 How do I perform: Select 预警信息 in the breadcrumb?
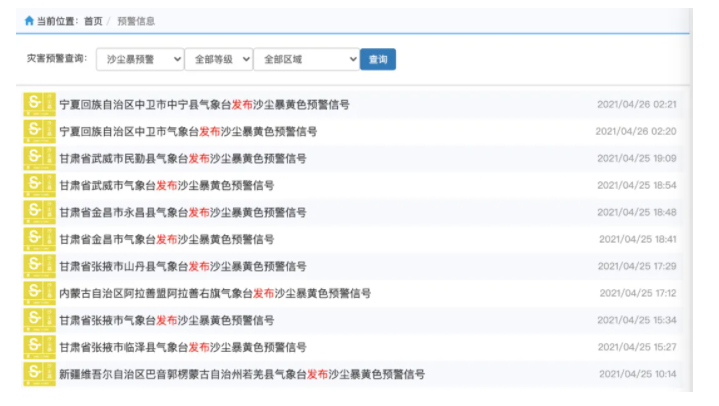(x=136, y=21)
